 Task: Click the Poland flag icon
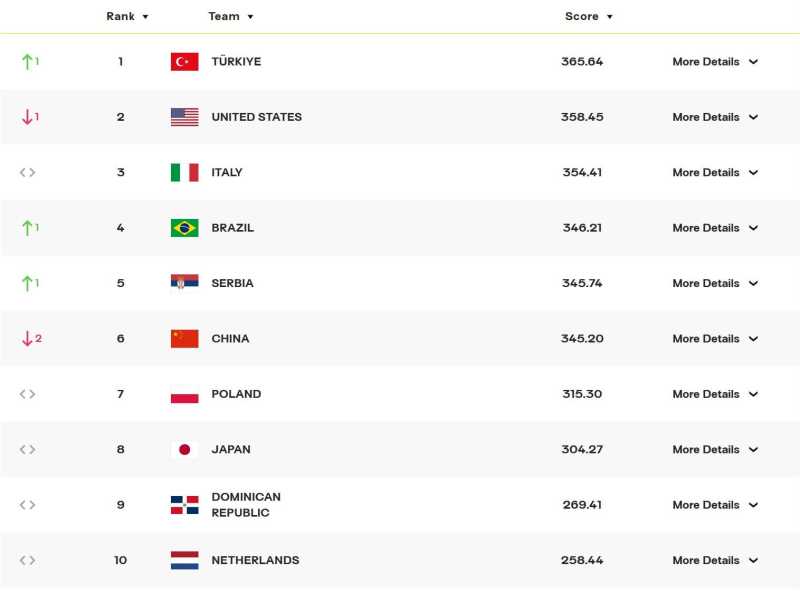184,394
